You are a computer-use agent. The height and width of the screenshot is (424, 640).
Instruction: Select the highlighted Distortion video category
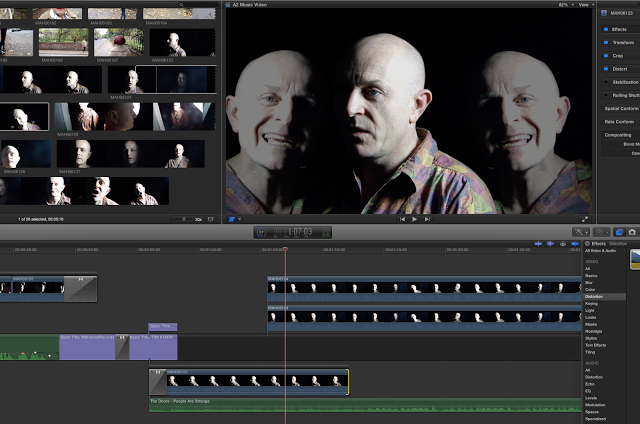(604, 297)
